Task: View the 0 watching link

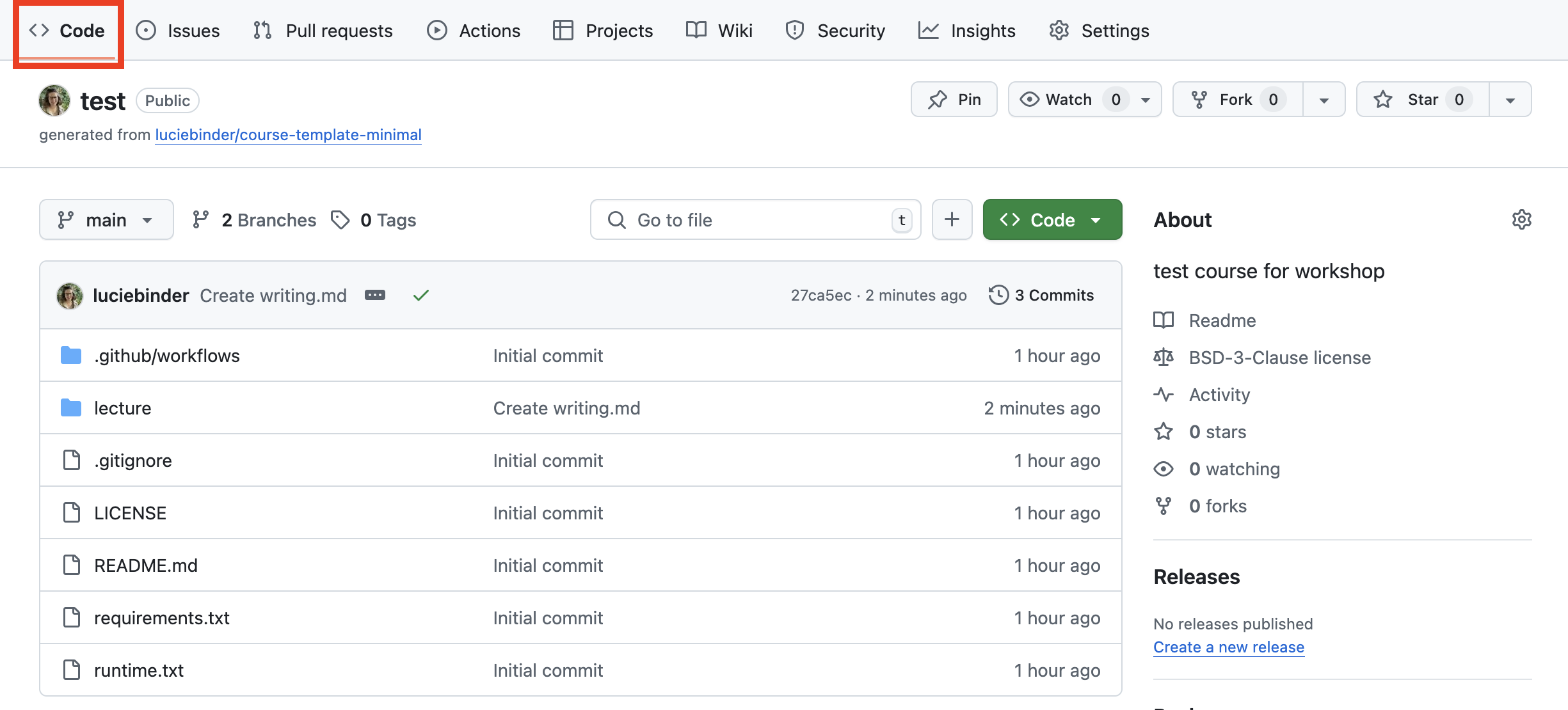Action: (x=1217, y=468)
